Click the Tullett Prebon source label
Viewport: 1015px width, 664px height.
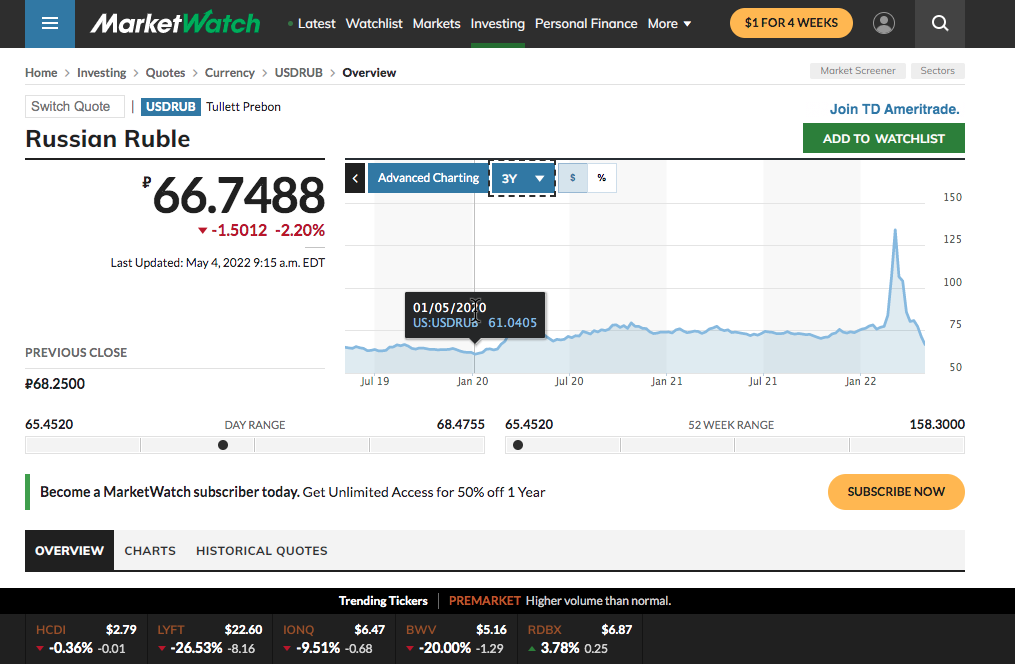coord(243,107)
